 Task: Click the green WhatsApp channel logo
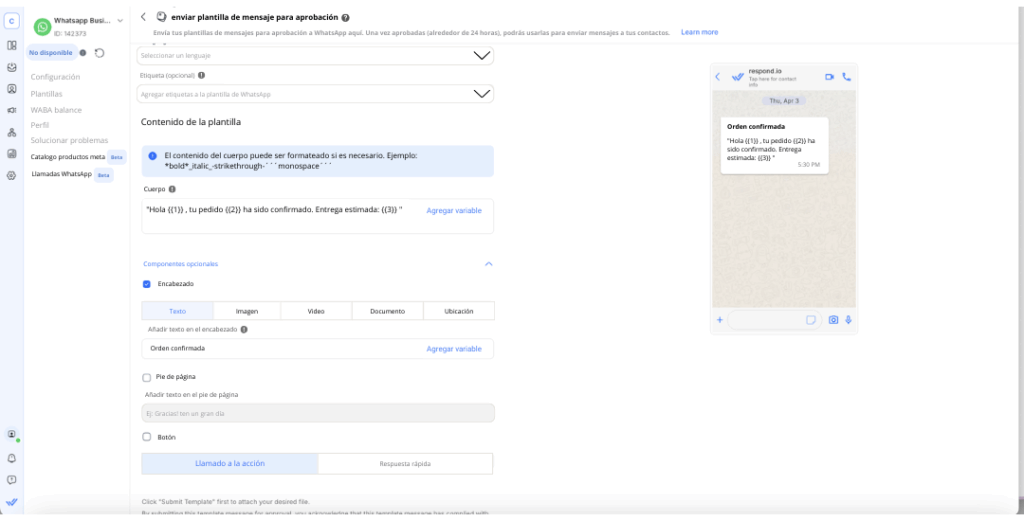[x=42, y=27]
